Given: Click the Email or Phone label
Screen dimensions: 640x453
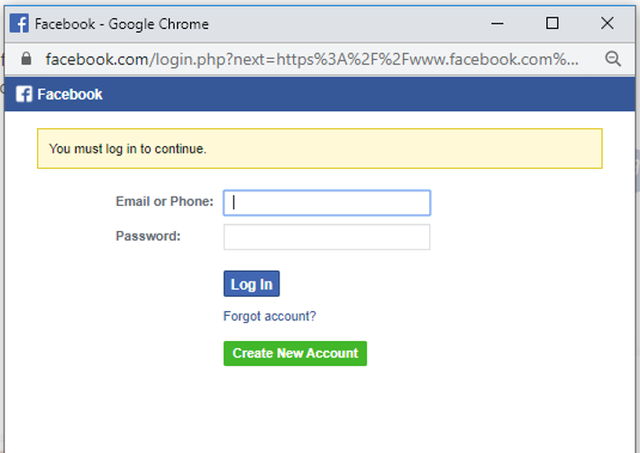Looking at the screenshot, I should (x=164, y=202).
